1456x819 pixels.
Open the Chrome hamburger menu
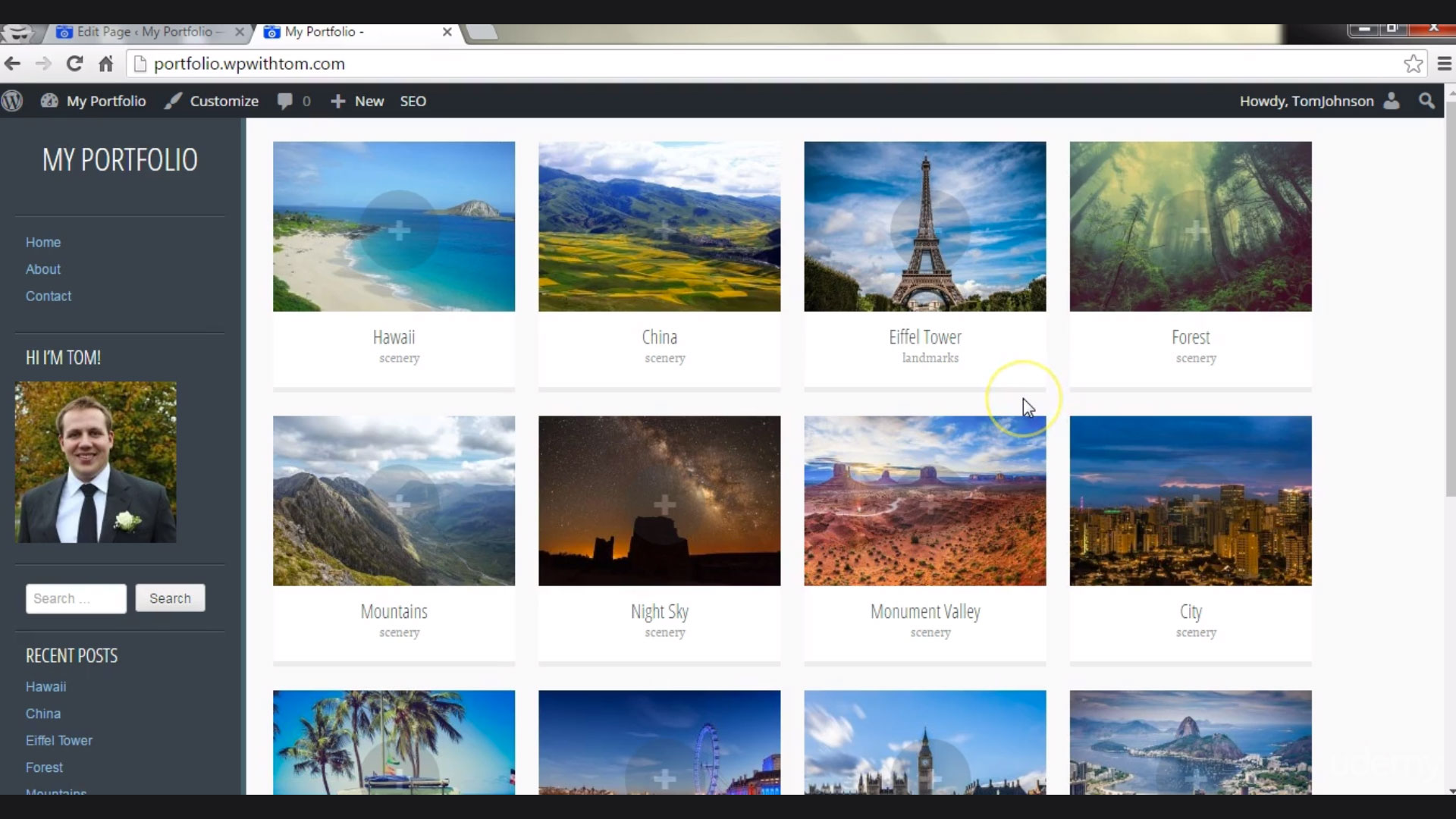[x=1444, y=64]
